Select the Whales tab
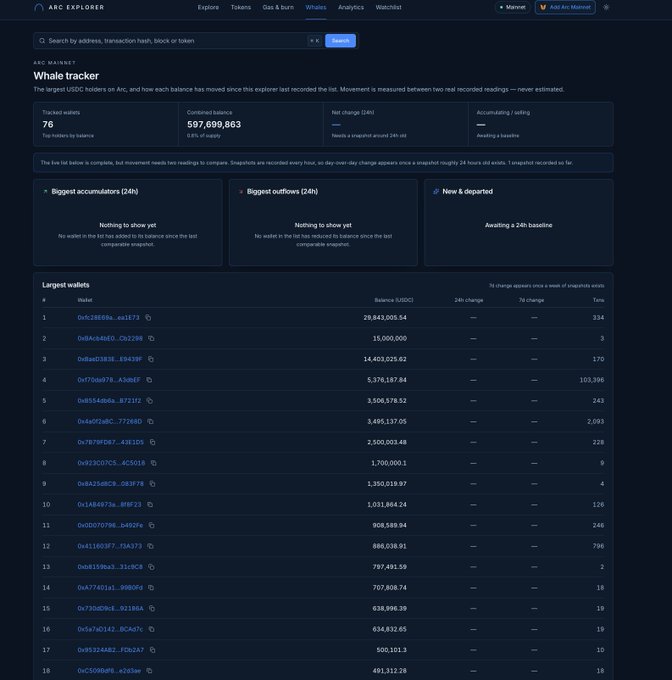 (316, 7)
